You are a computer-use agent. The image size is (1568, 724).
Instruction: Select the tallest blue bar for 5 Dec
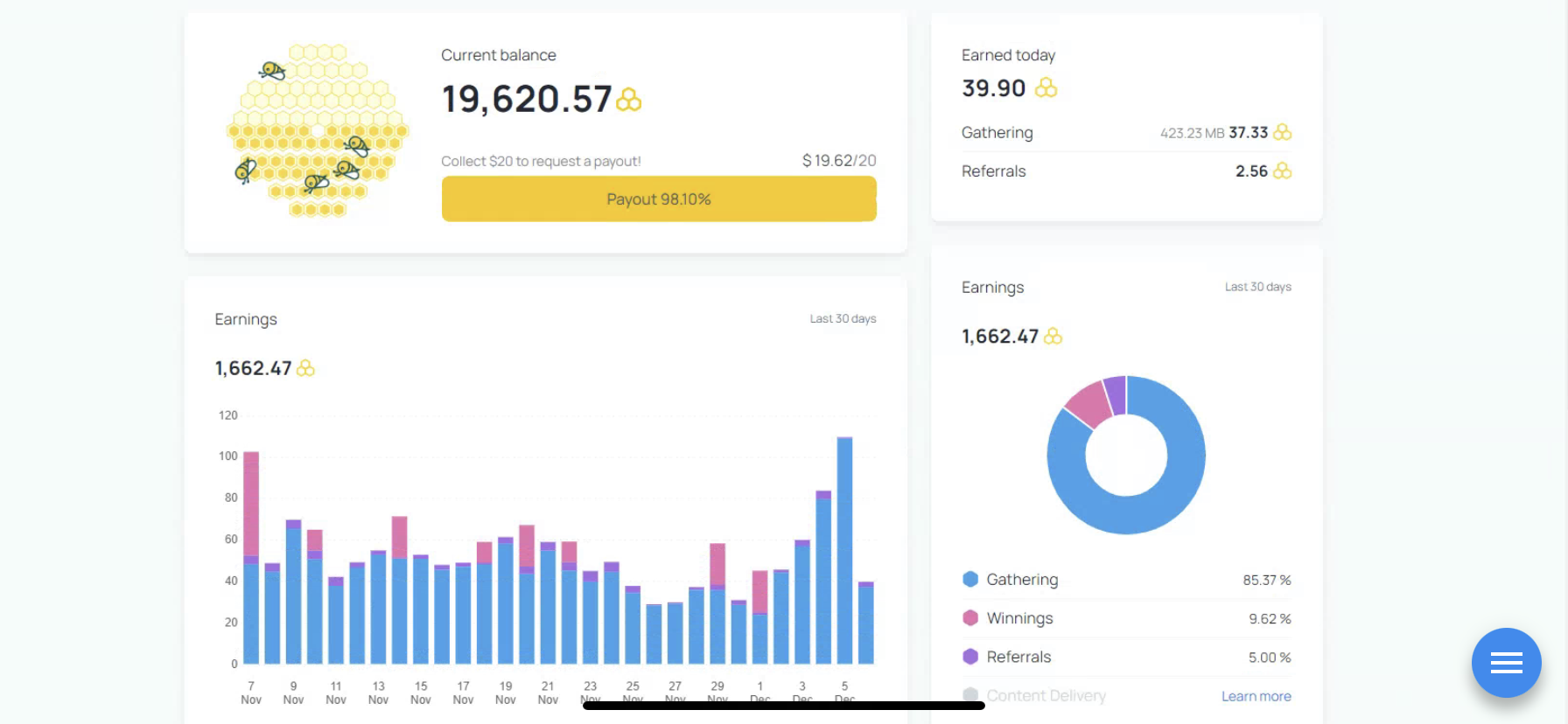tap(844, 551)
